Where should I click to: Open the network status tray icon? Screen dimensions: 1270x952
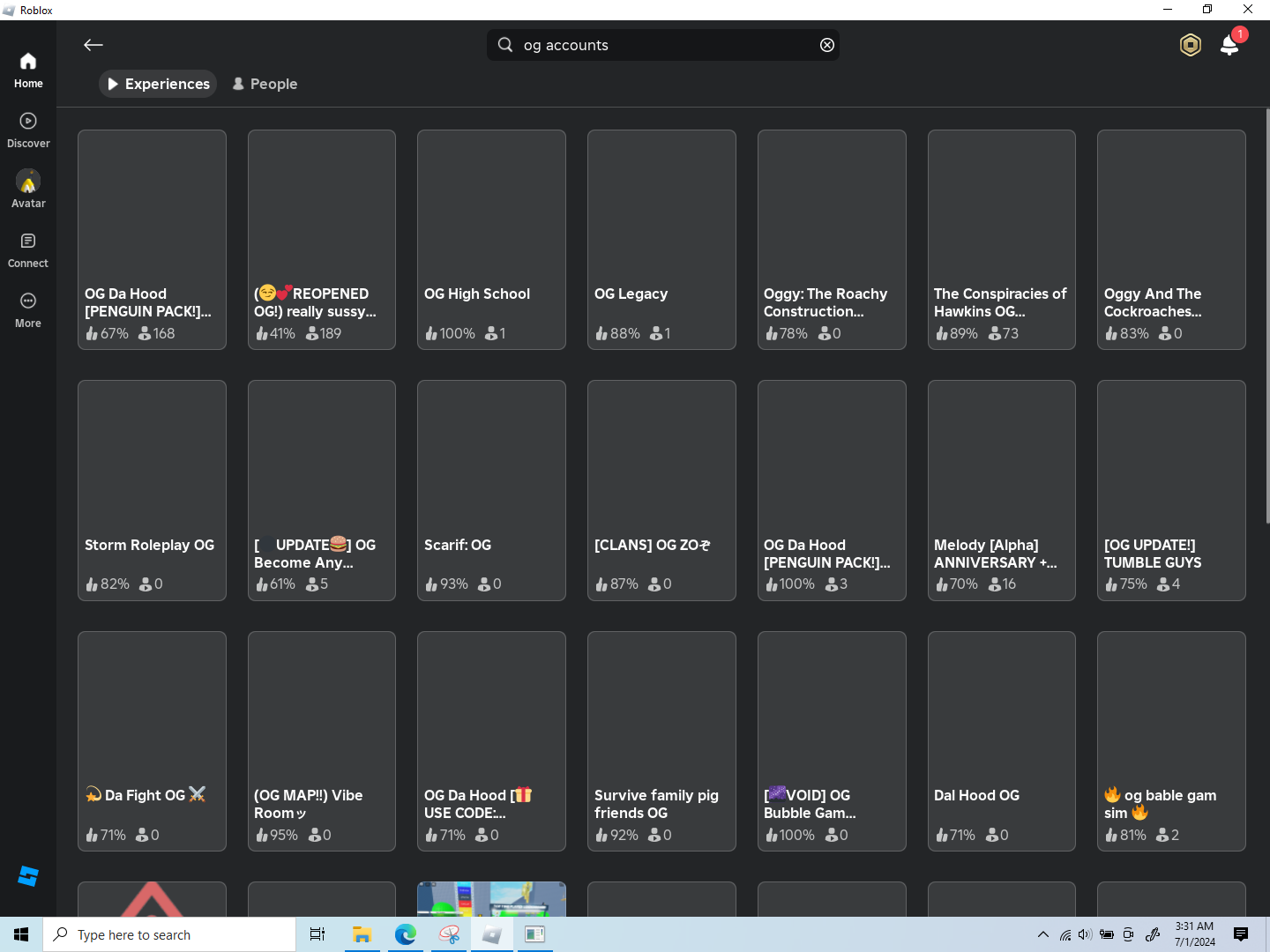(x=1065, y=934)
